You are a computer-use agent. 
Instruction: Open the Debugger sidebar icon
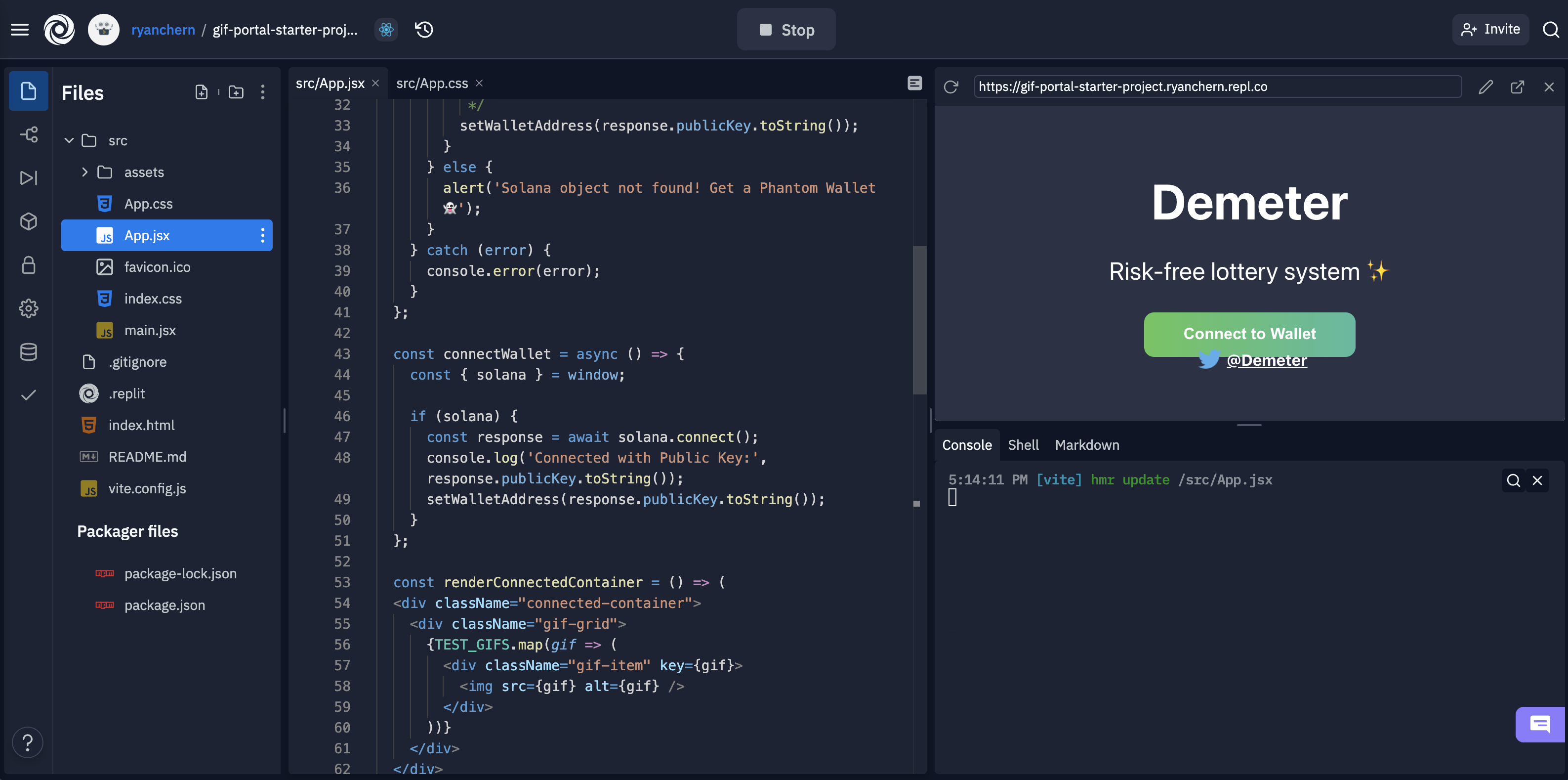pos(29,178)
